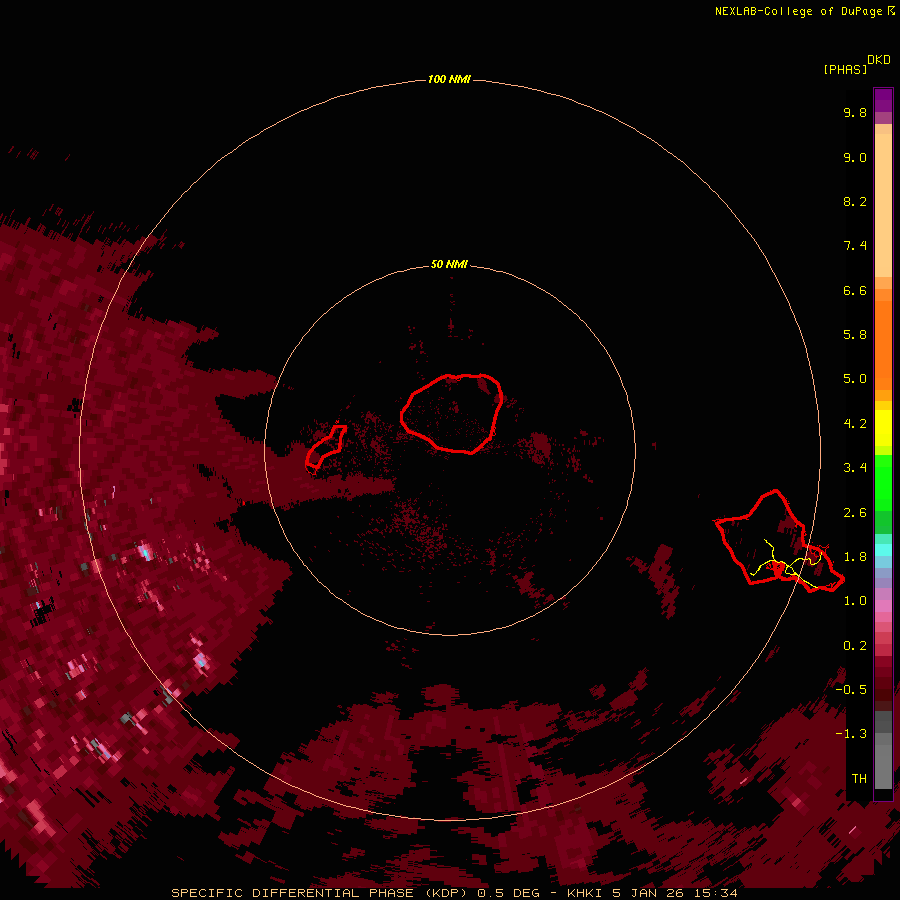Click the bright green color bar segment
900x900 pixels.
click(883, 483)
